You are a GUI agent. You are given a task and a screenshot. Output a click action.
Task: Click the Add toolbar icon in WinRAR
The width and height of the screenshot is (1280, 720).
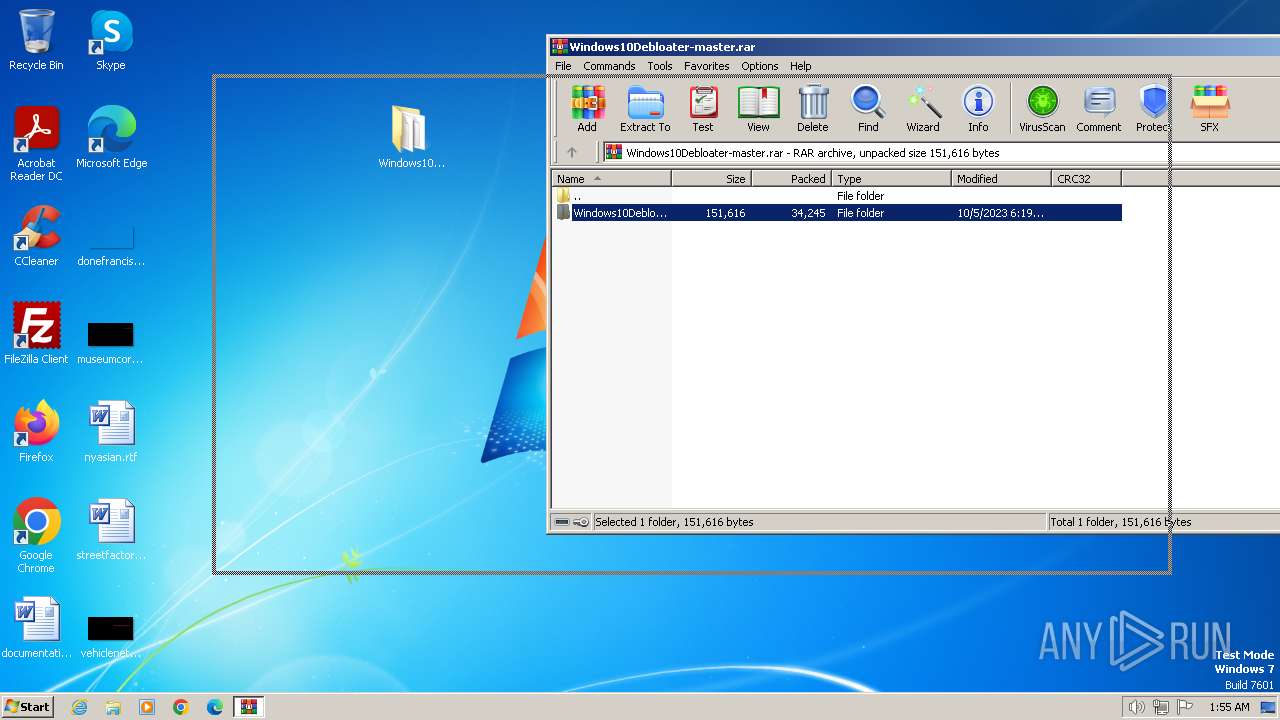click(x=587, y=109)
